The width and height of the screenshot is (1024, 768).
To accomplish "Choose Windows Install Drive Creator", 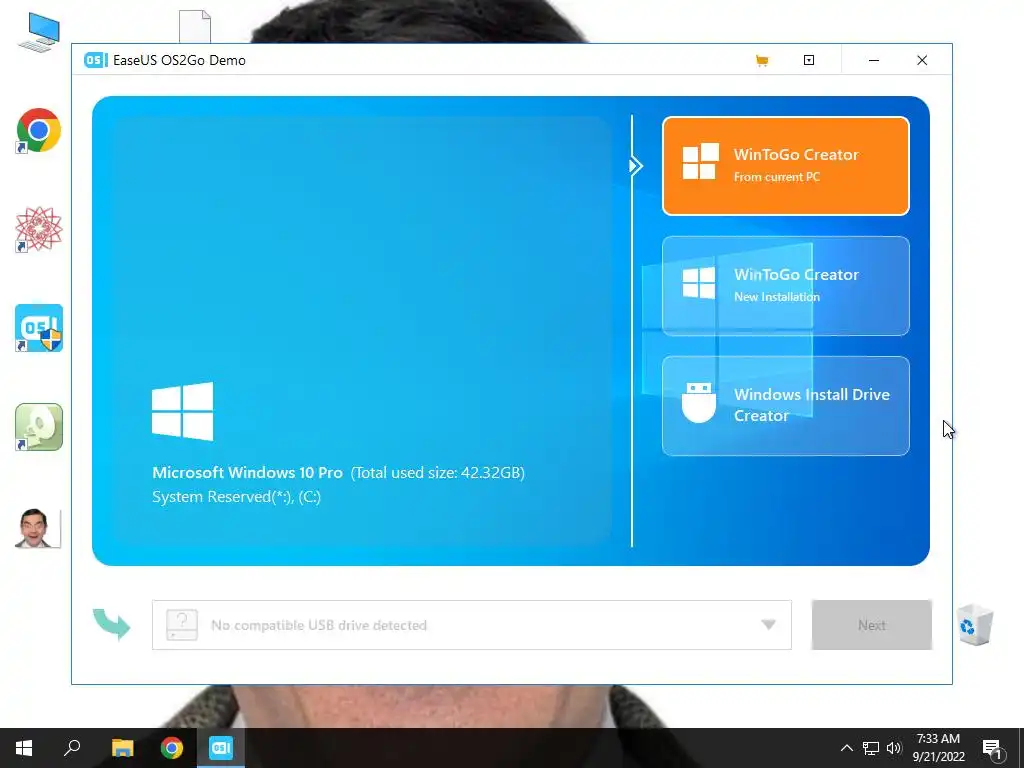I will click(x=786, y=406).
